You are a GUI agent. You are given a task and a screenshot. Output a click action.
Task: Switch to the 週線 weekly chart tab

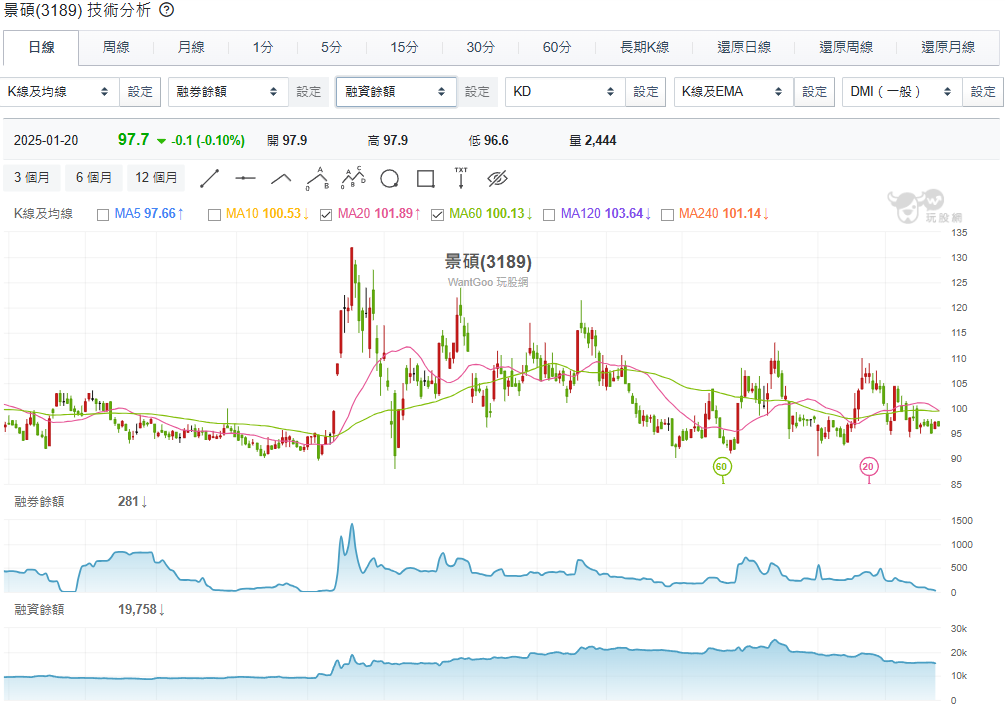coord(116,47)
